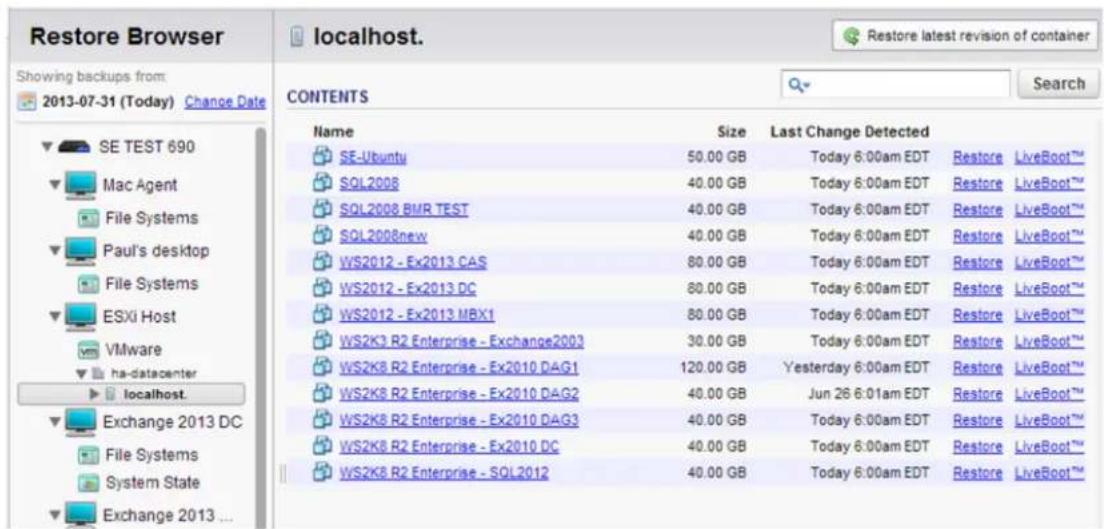Viewport: 1104px width, 529px height.
Task: Click the VM icon beside SQL2008new
Action: point(322,236)
